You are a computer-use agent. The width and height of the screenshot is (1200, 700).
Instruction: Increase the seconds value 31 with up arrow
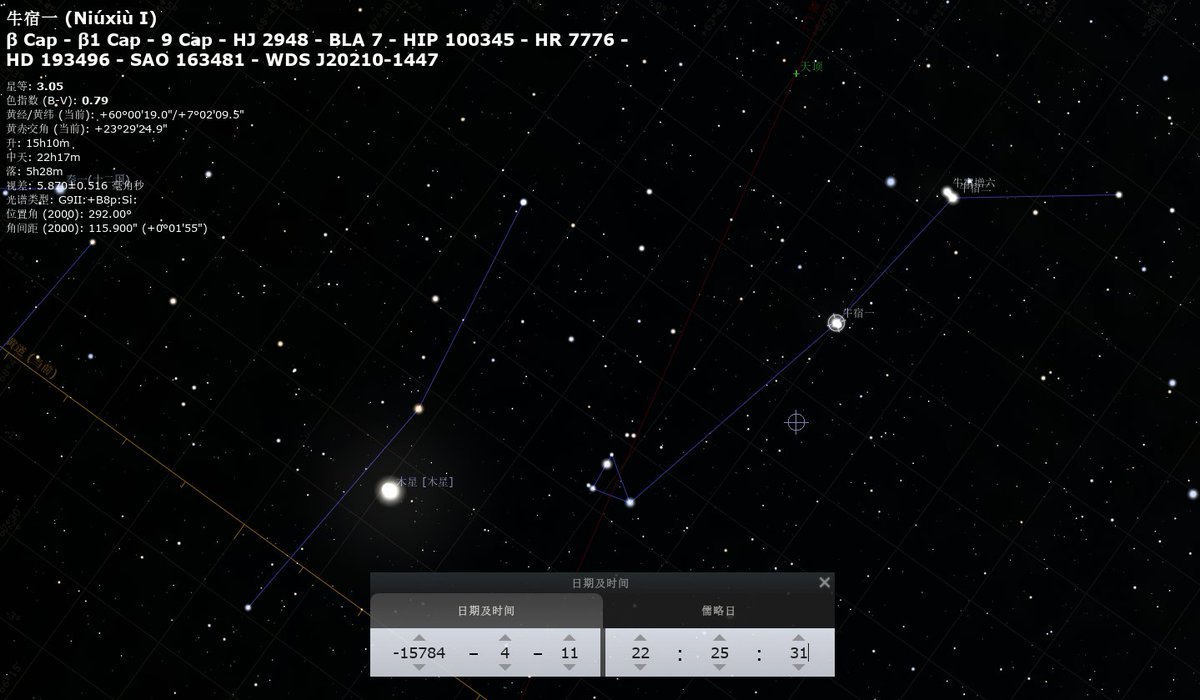pyautogui.click(x=798, y=638)
